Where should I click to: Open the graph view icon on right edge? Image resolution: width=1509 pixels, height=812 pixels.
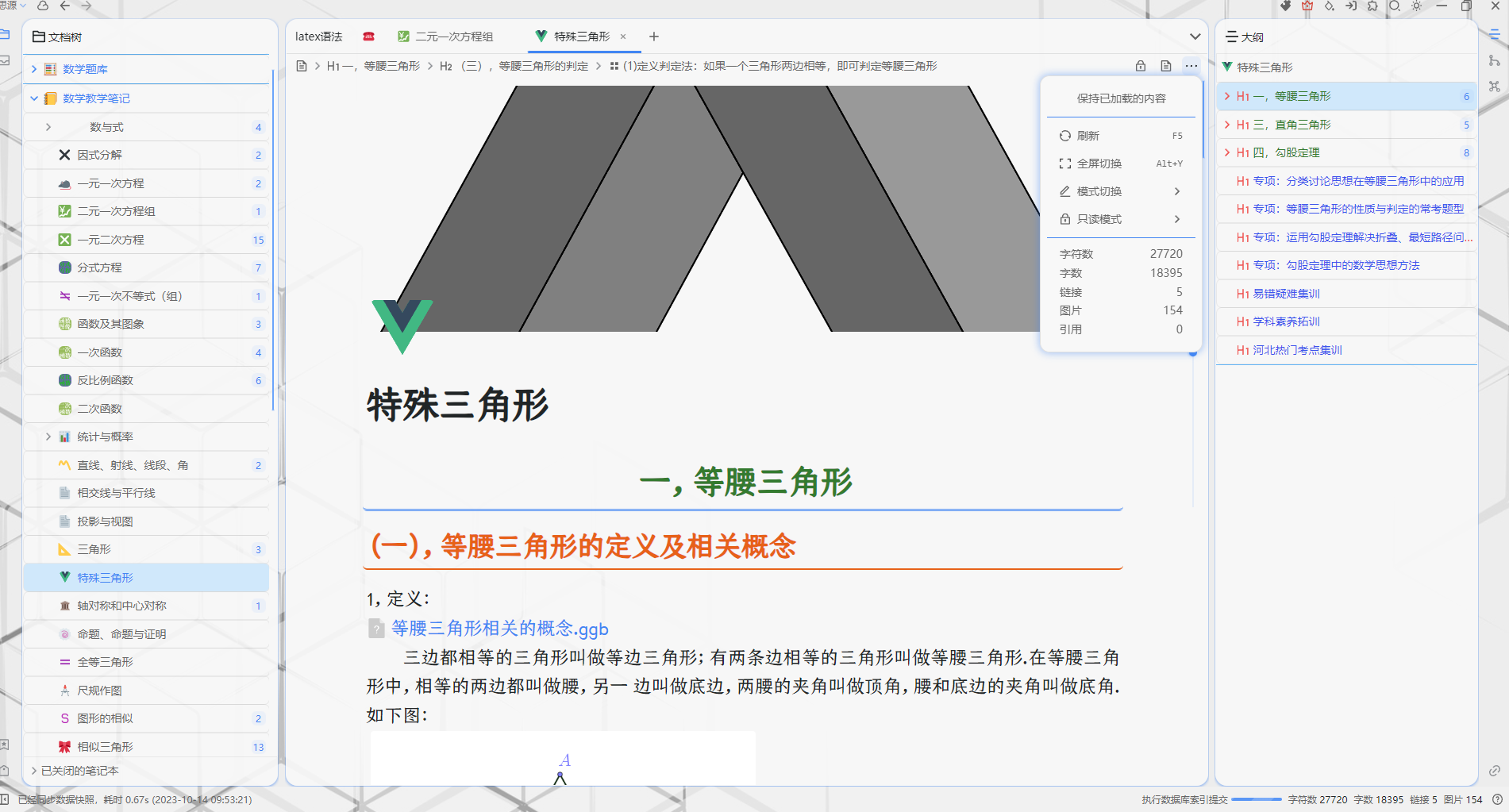coord(1495,86)
